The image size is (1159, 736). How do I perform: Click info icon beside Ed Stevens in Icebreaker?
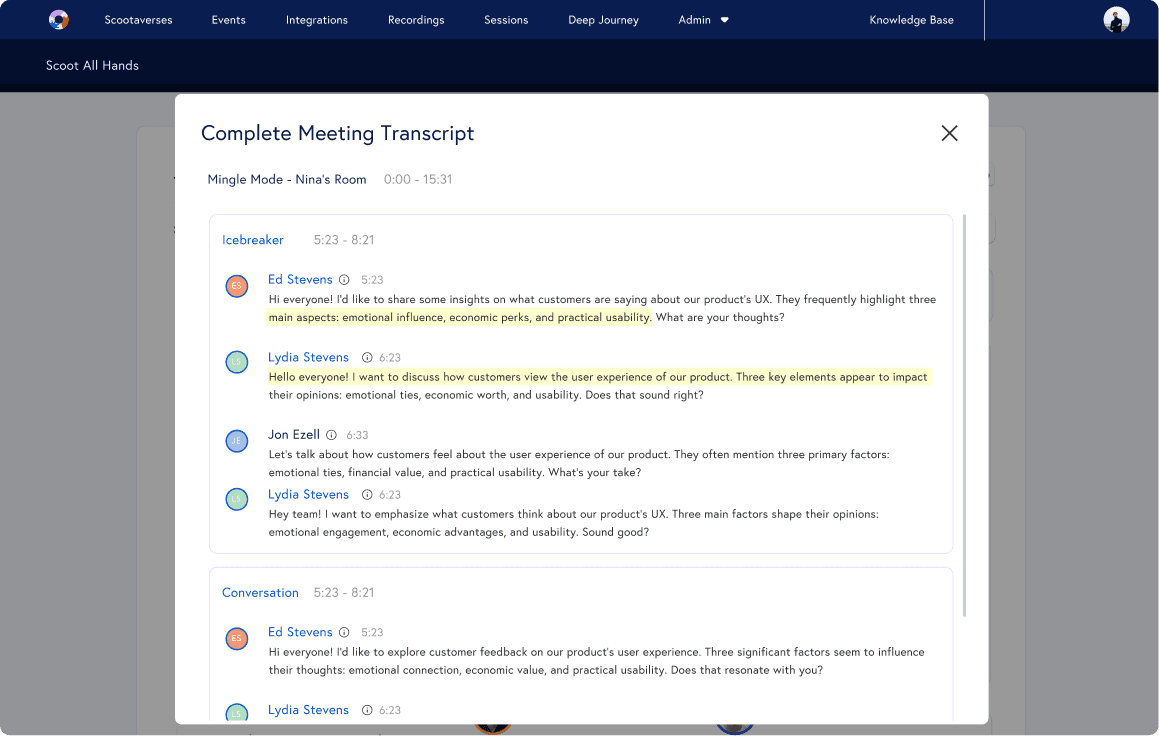pyautogui.click(x=344, y=280)
